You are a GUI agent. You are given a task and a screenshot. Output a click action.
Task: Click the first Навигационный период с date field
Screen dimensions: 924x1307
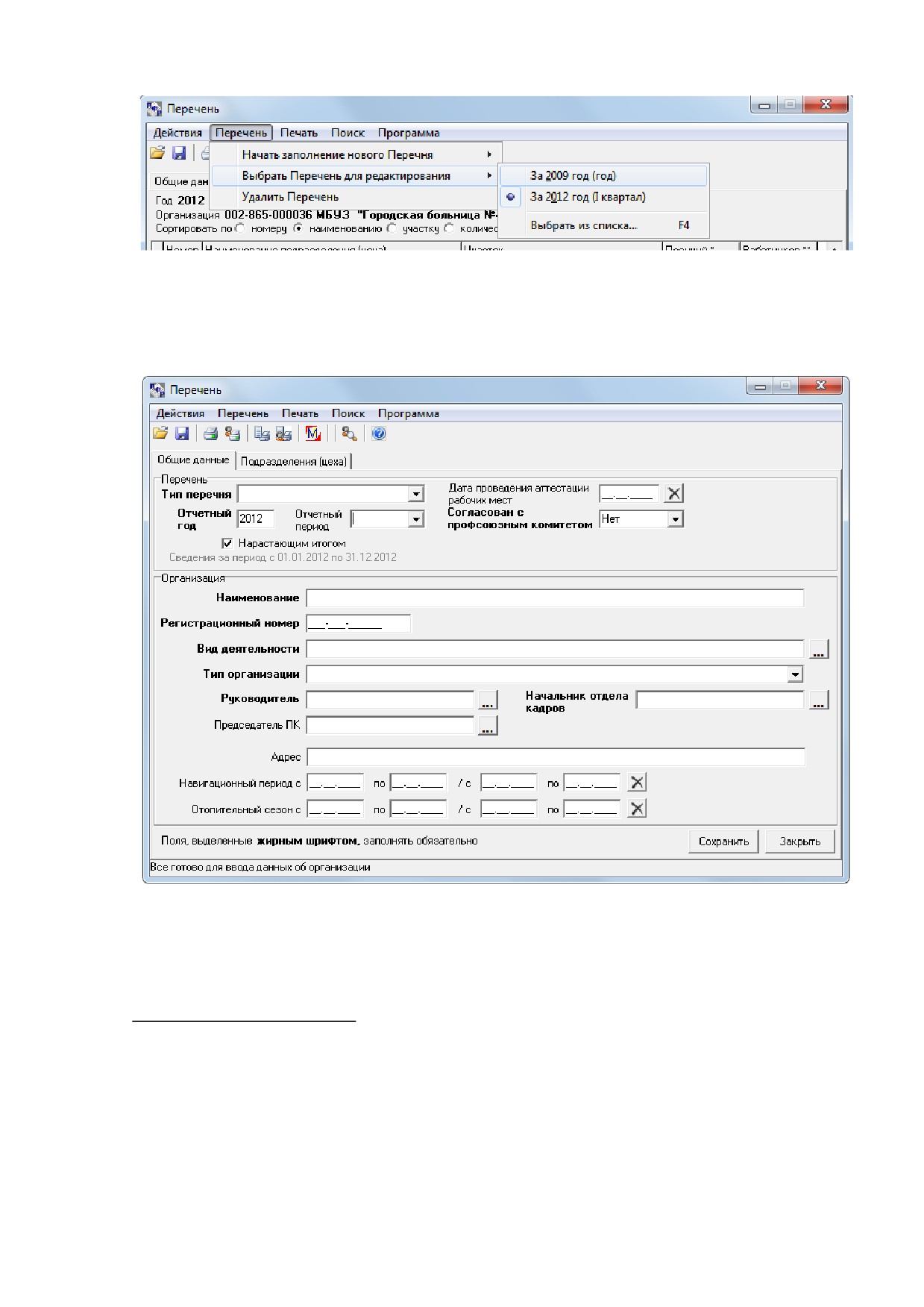336,783
